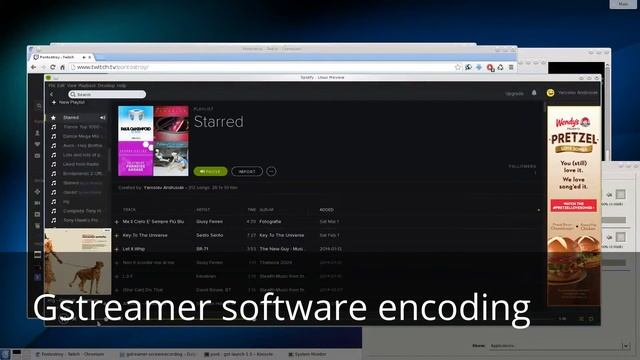This screenshot has height=360, width=640.
Task: Open the Spotify Help menu
Action: pos(122,86)
